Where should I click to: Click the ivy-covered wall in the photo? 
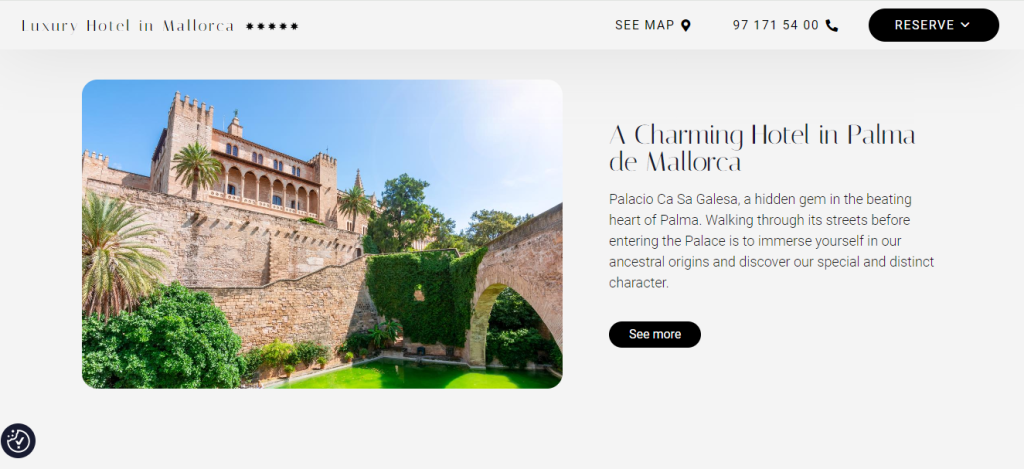coord(426,295)
